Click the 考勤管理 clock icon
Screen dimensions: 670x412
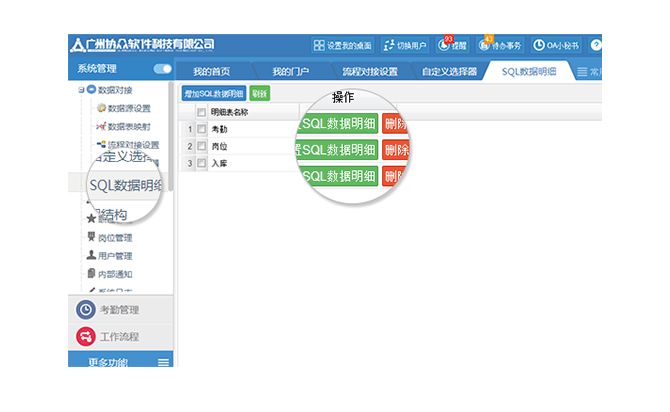86,310
